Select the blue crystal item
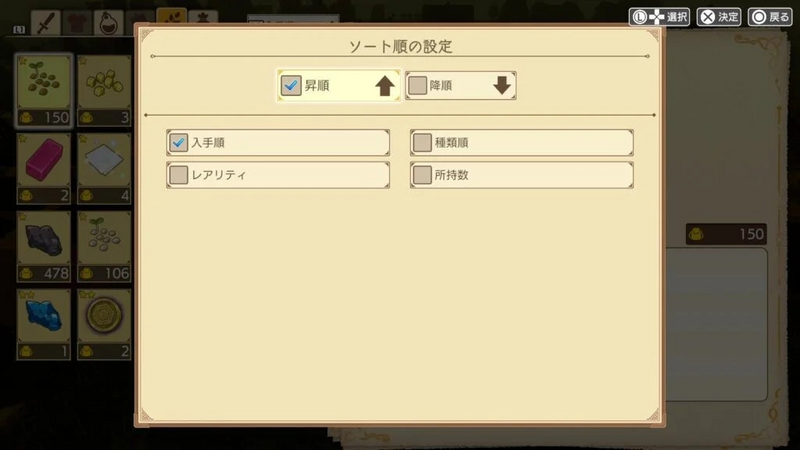This screenshot has height=450, width=800. 43,324
